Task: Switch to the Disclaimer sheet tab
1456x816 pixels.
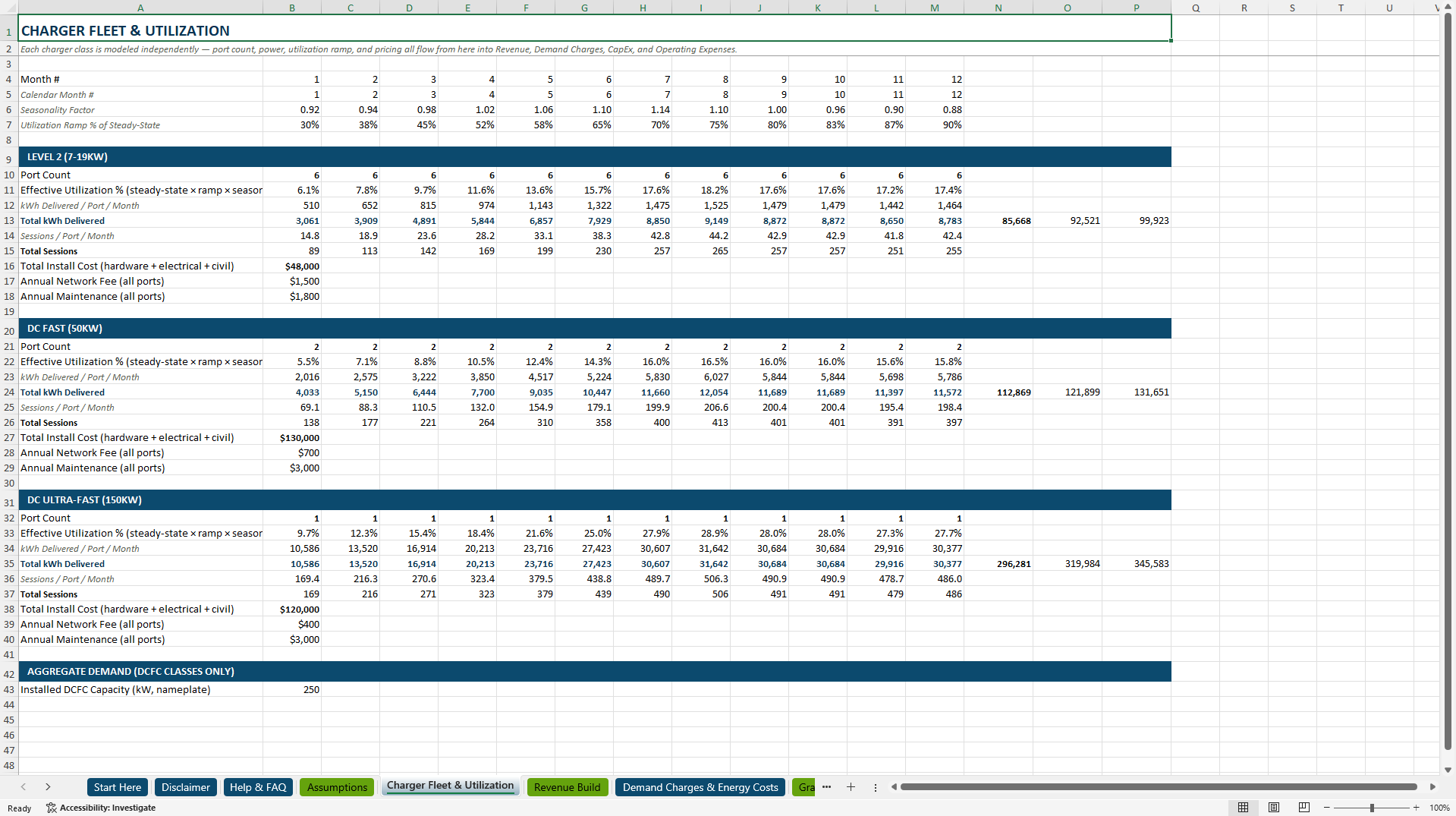Action: (x=186, y=787)
